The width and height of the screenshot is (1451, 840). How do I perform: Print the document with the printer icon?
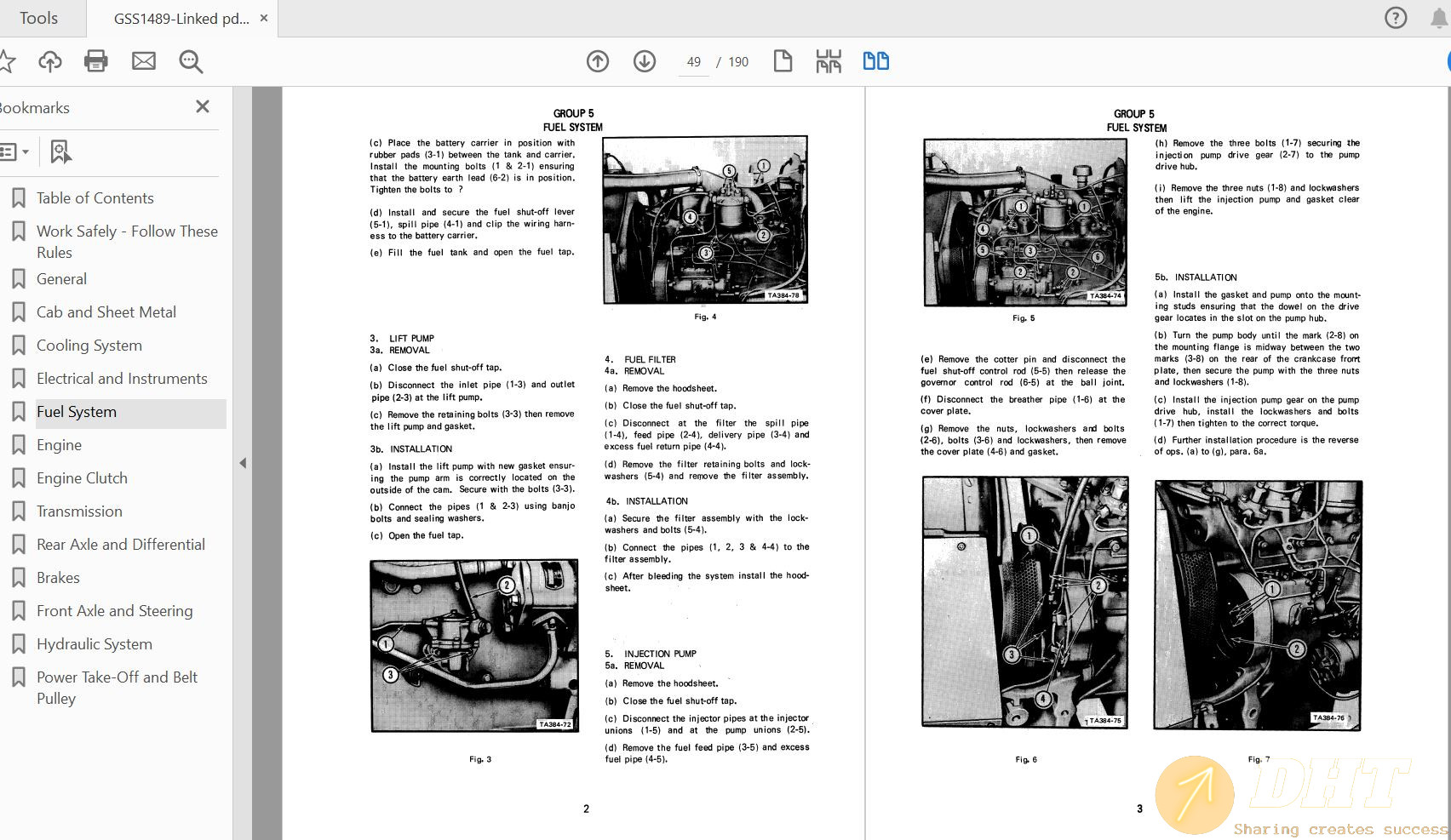tap(96, 61)
